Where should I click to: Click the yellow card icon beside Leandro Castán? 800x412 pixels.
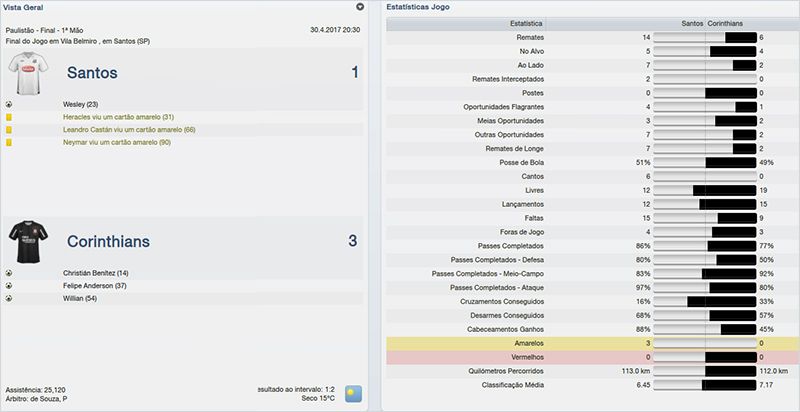click(x=9, y=130)
